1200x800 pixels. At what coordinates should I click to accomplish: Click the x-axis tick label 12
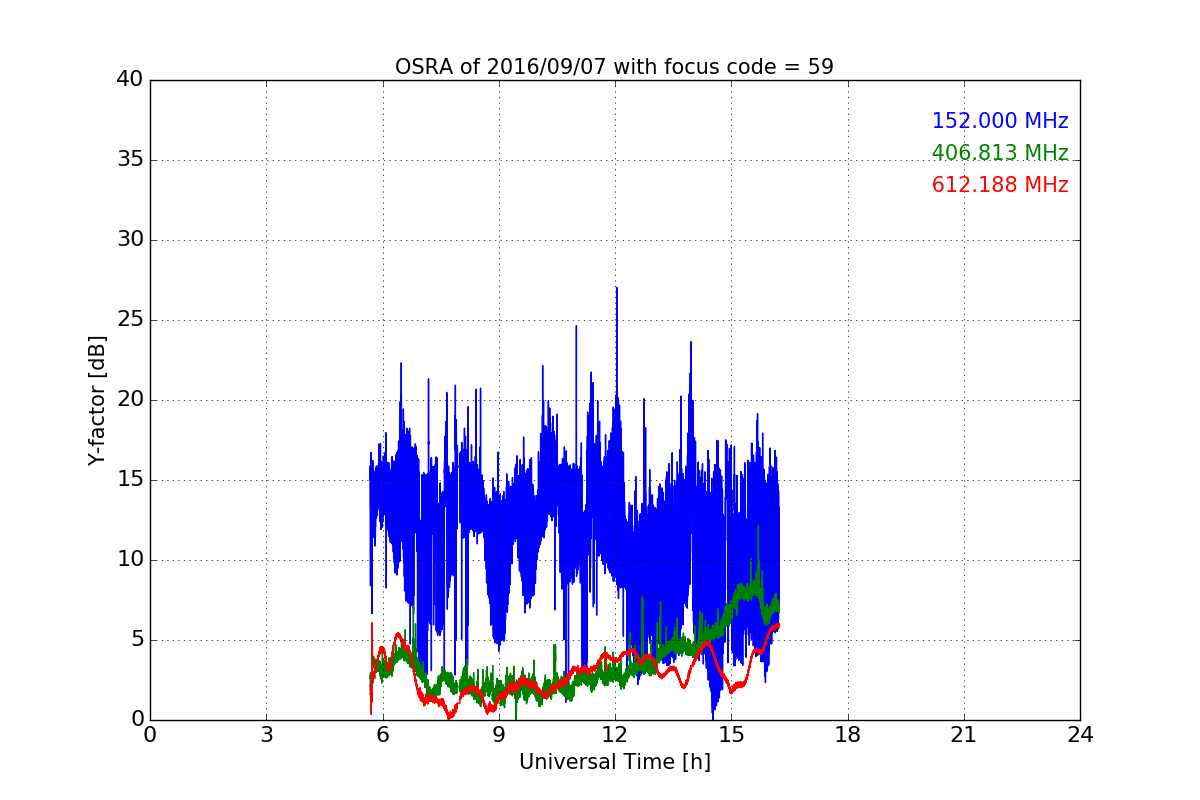point(615,735)
